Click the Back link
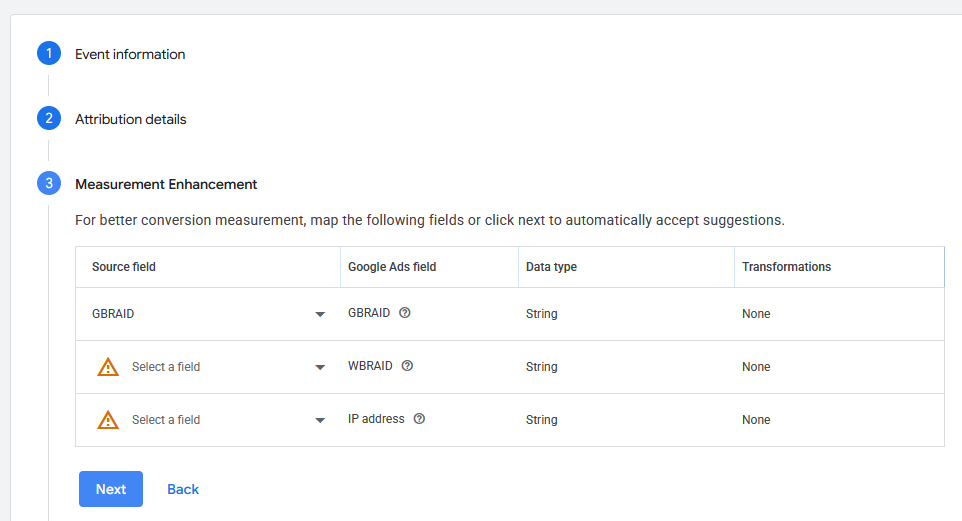Image resolution: width=962 pixels, height=521 pixels. coord(183,489)
